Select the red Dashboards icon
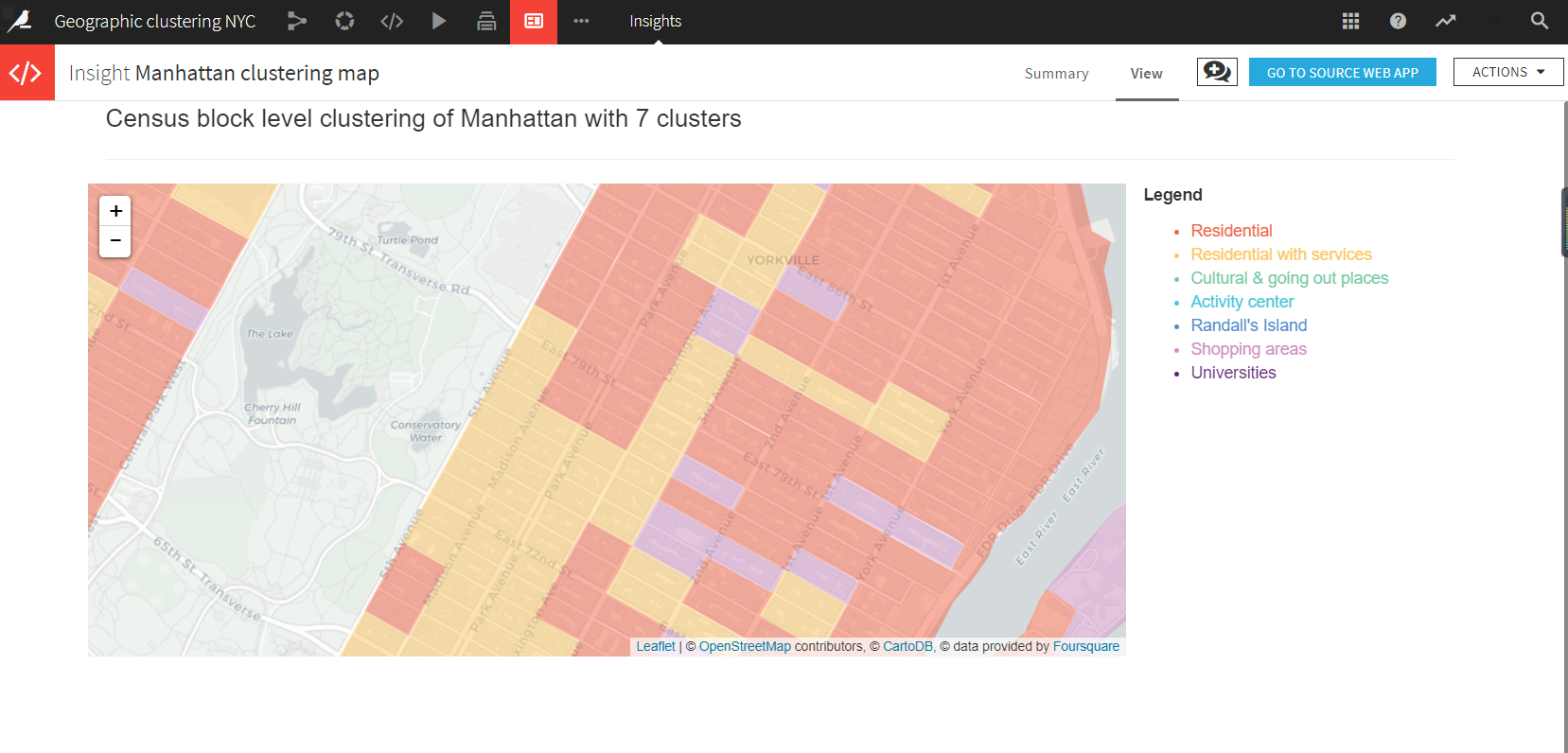Image resolution: width=1568 pixels, height=753 pixels. click(x=534, y=21)
